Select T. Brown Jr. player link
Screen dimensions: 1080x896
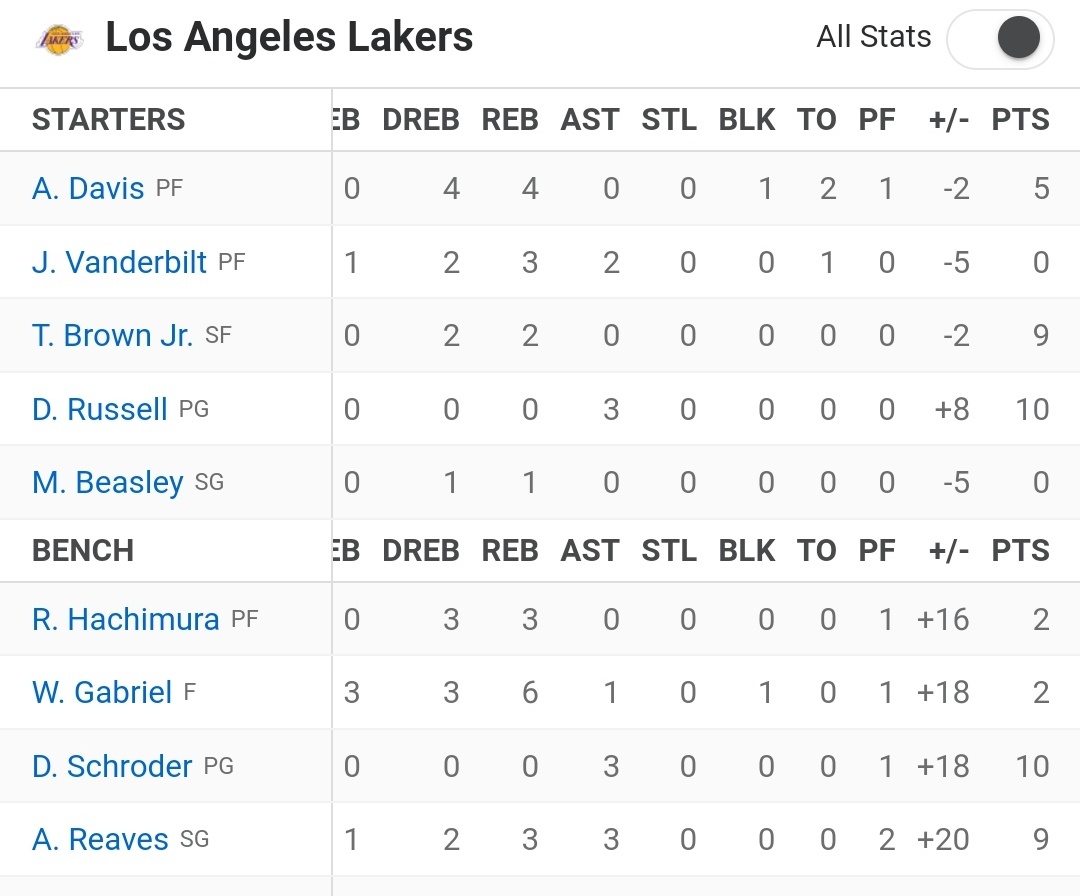(x=112, y=335)
